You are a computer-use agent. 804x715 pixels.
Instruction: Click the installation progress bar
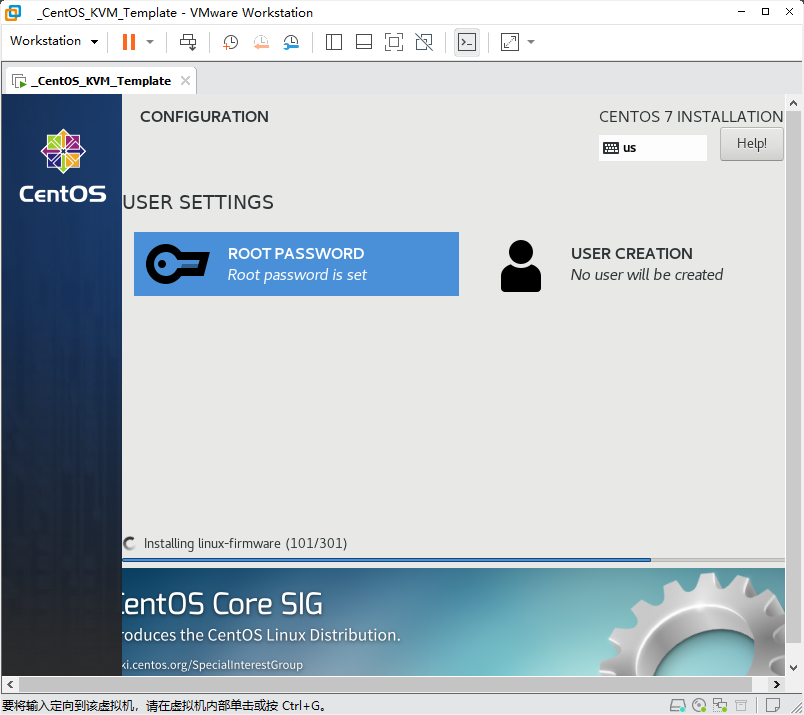tap(453, 560)
